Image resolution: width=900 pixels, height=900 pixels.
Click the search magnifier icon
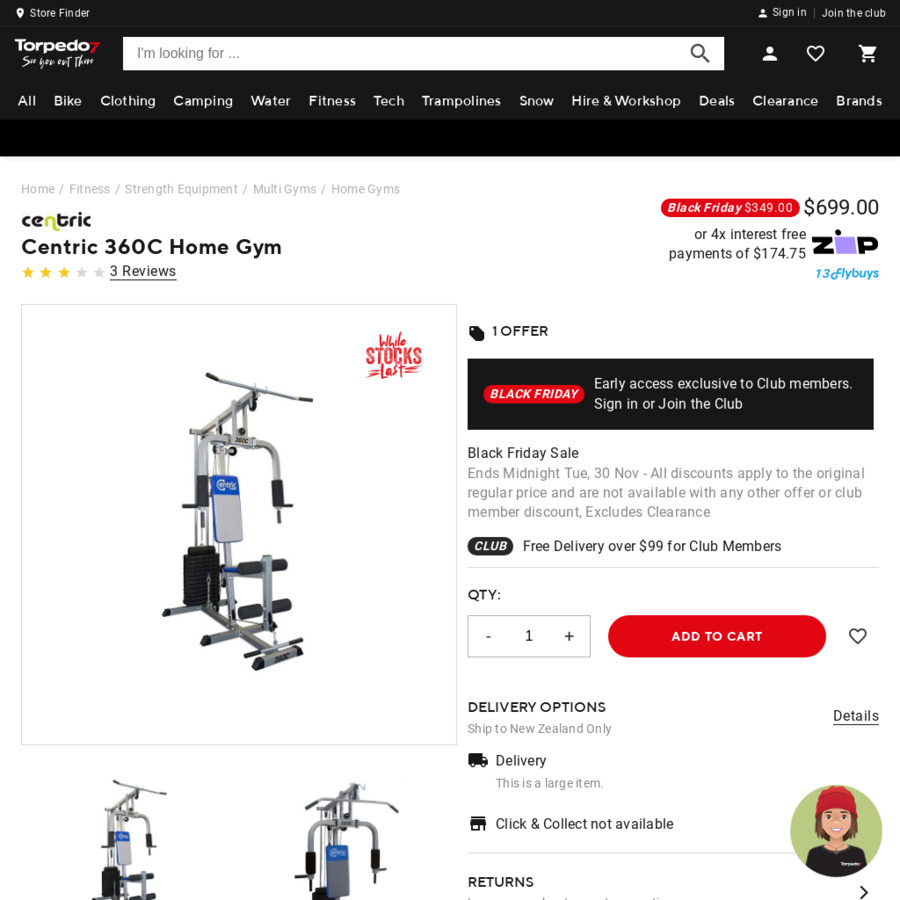tap(699, 53)
